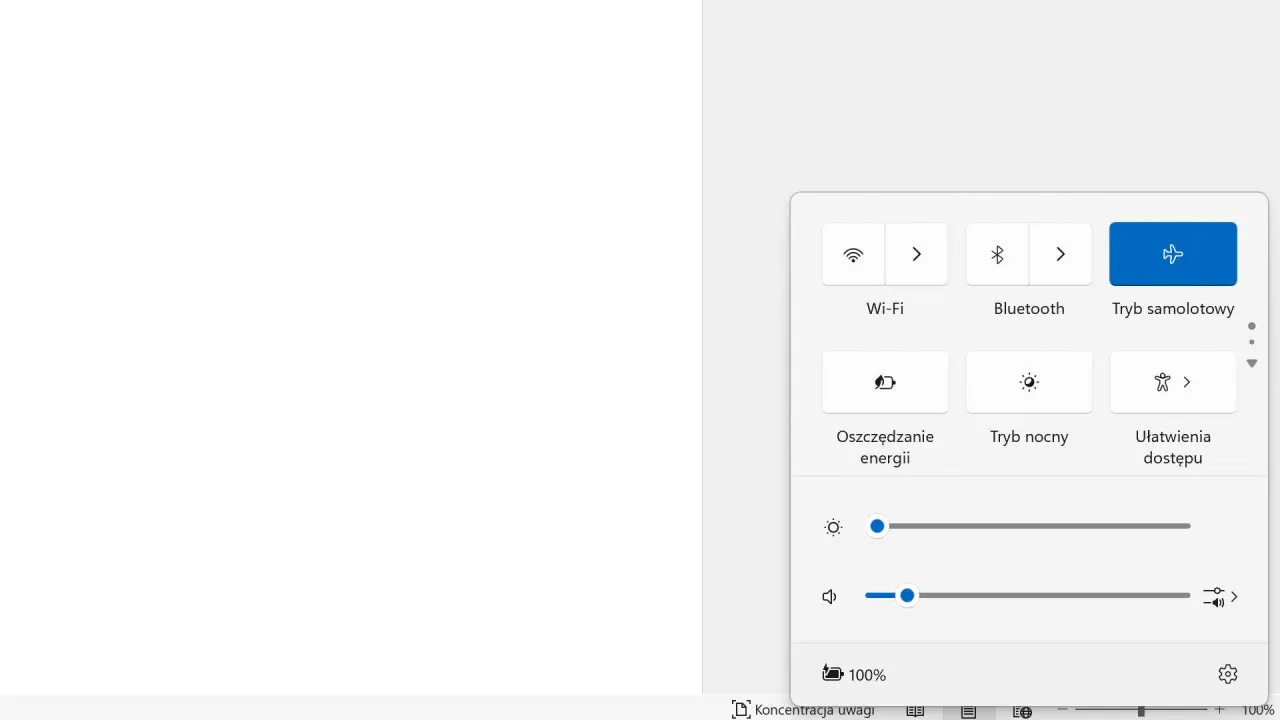Turn on Tryb nocny
This screenshot has width=1280, height=720.
(x=1028, y=382)
